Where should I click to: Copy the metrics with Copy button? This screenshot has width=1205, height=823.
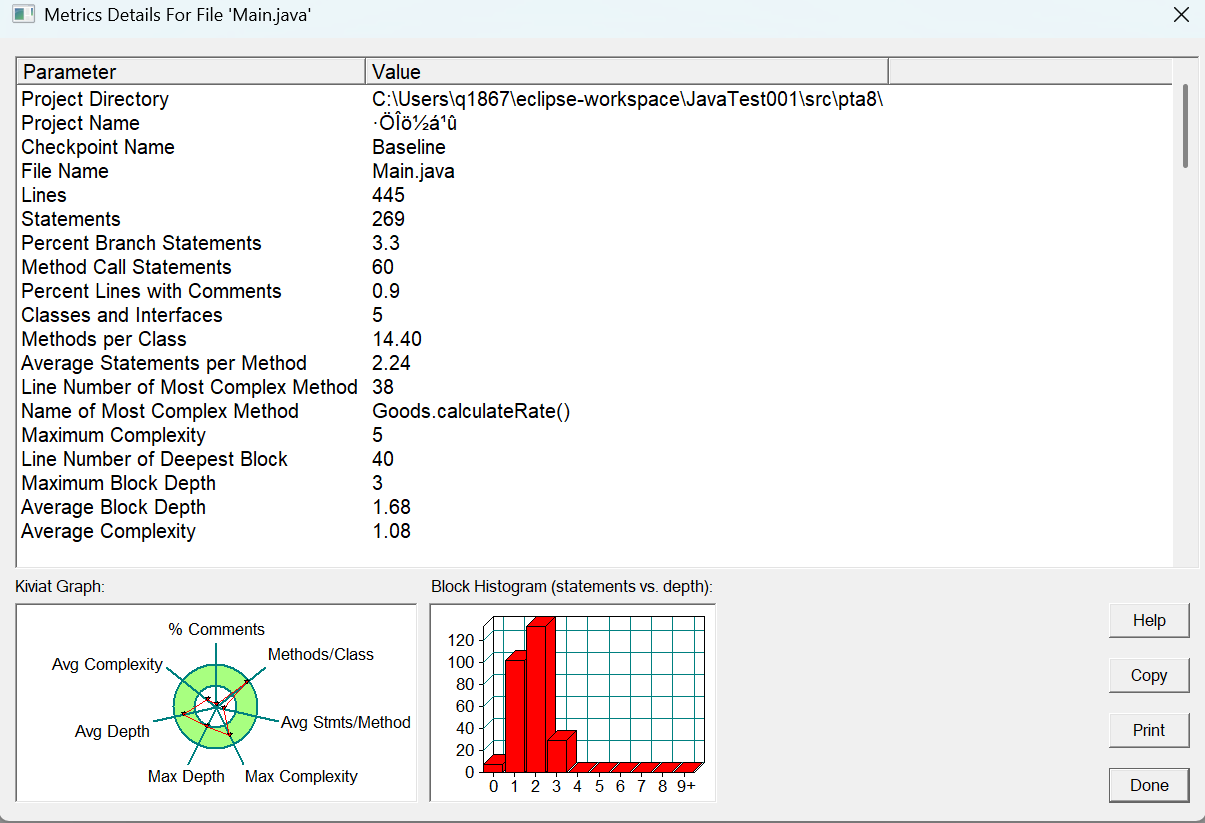click(1149, 675)
